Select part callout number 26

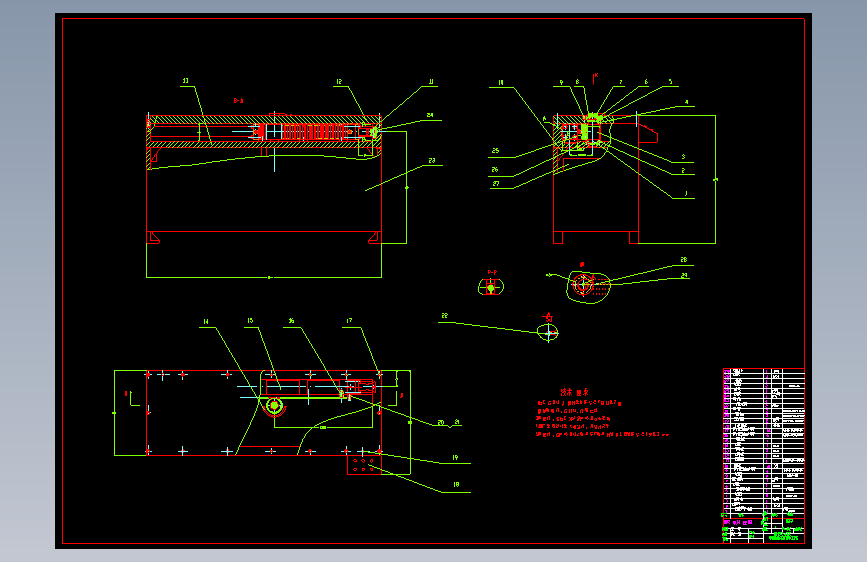pos(495,169)
